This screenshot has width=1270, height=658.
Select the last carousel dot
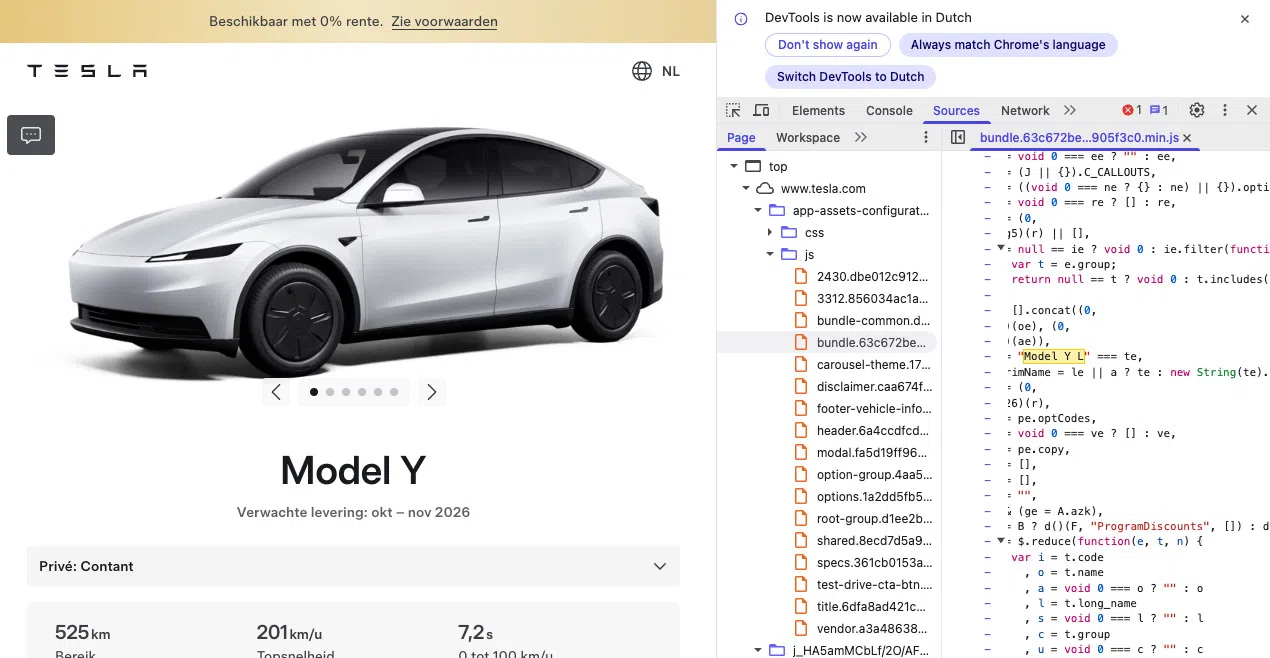click(394, 392)
